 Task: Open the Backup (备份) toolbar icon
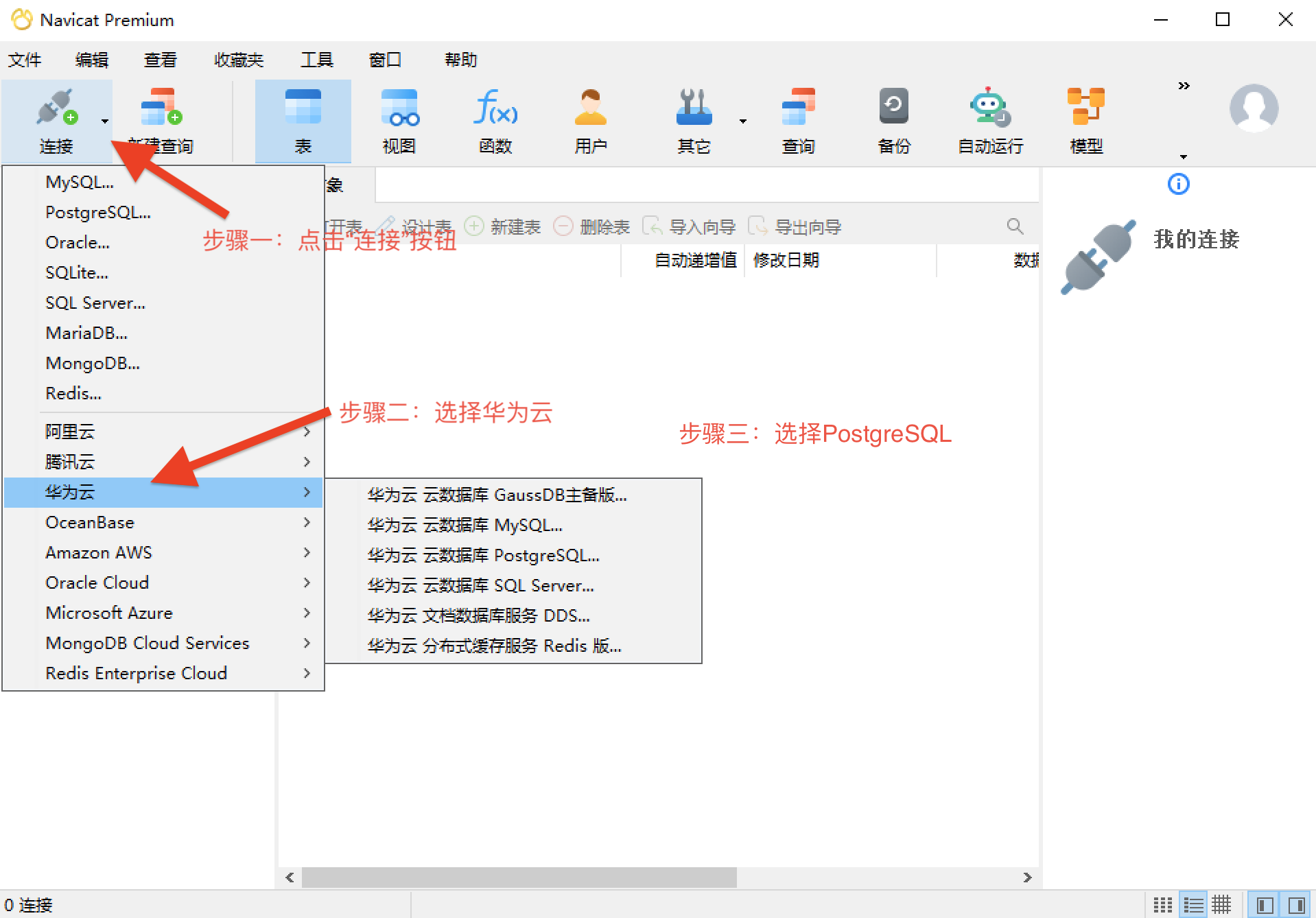click(894, 106)
